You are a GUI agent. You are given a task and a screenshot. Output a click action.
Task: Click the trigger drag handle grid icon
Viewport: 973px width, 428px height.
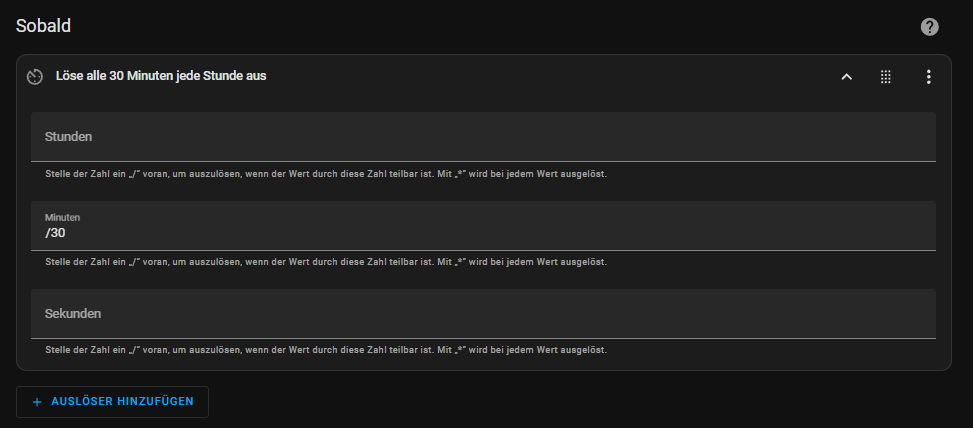tap(886, 77)
